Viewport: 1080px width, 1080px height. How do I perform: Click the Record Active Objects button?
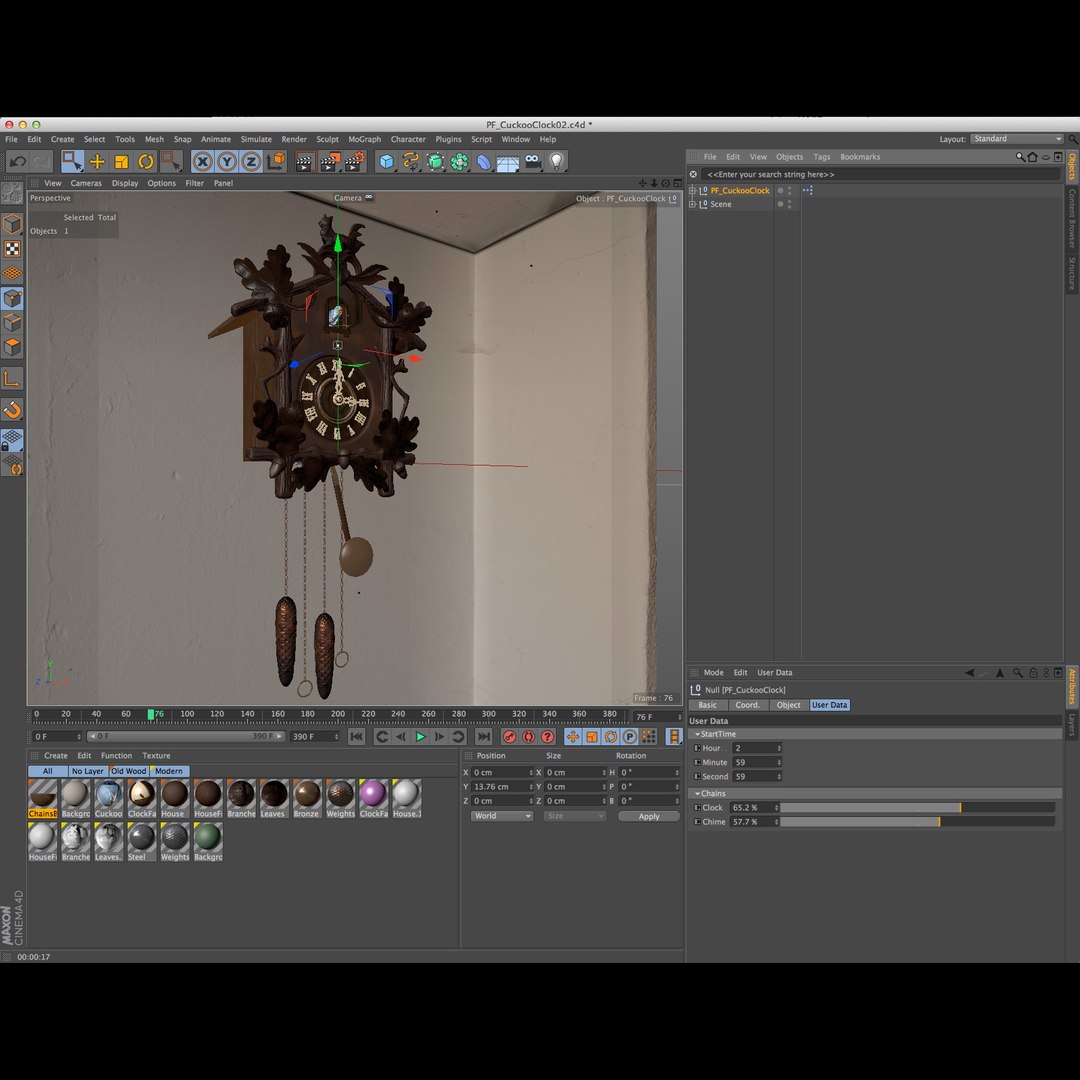coord(509,736)
